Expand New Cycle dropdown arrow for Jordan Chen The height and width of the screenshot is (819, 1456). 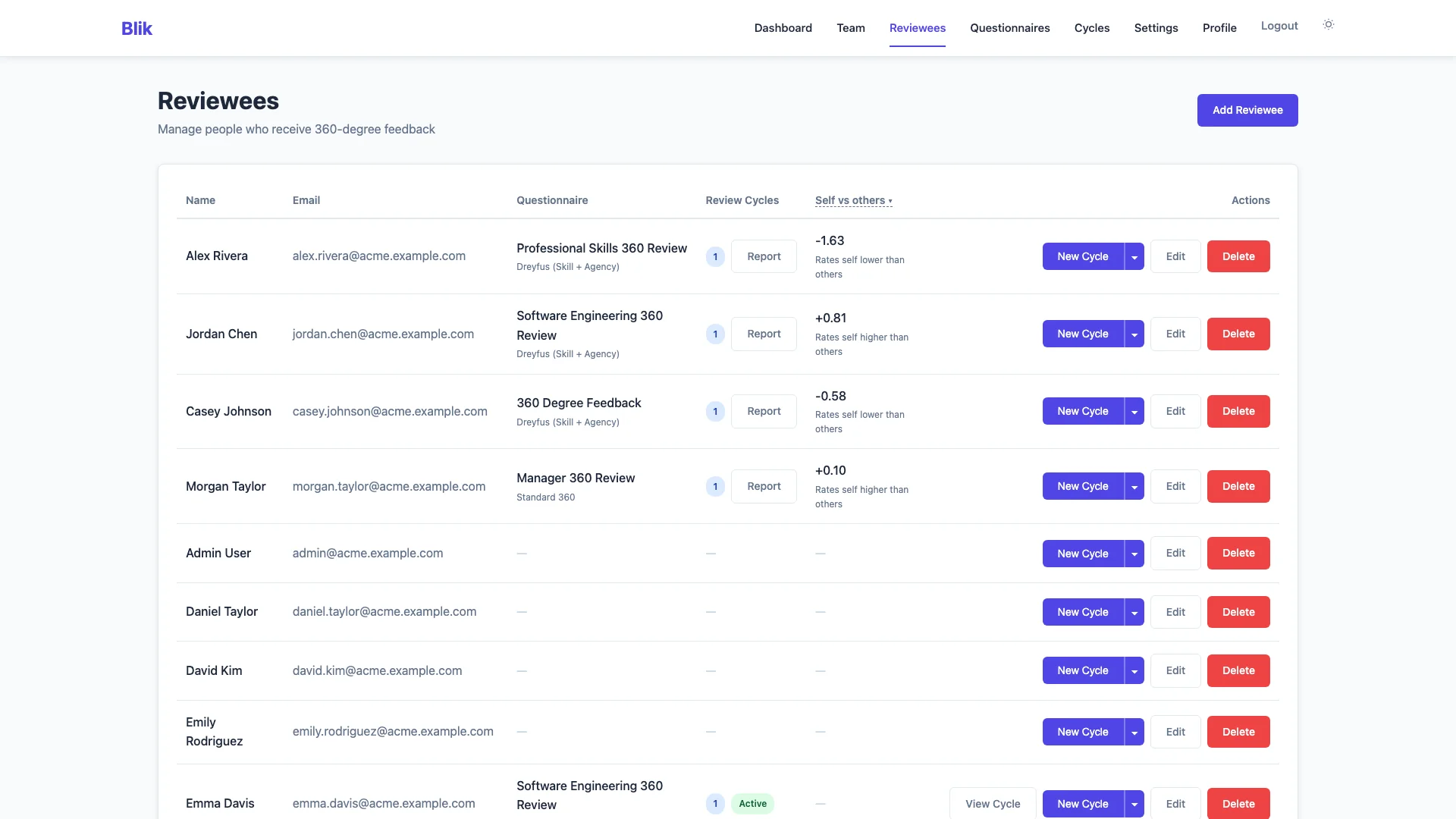coord(1134,334)
